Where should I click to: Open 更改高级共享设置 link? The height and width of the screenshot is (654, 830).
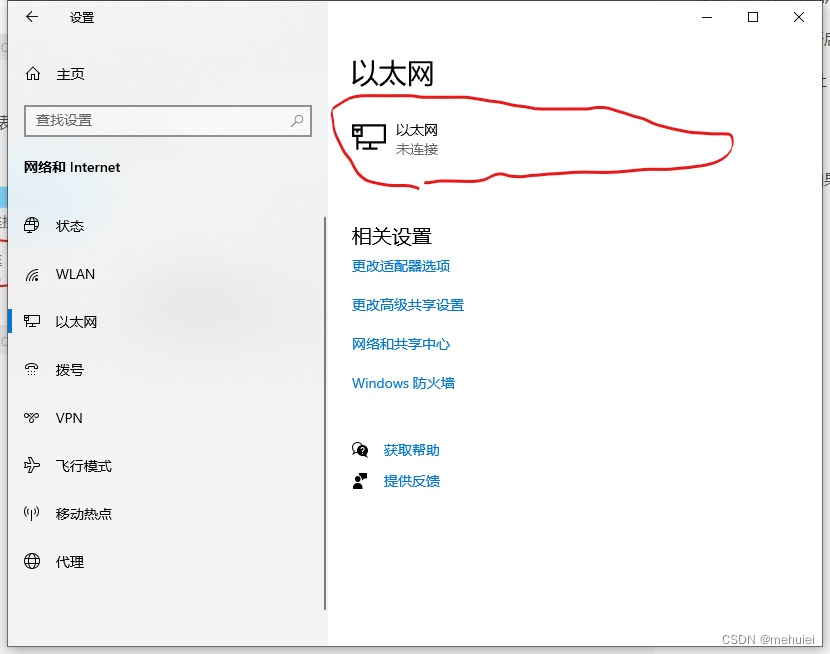[x=408, y=305]
